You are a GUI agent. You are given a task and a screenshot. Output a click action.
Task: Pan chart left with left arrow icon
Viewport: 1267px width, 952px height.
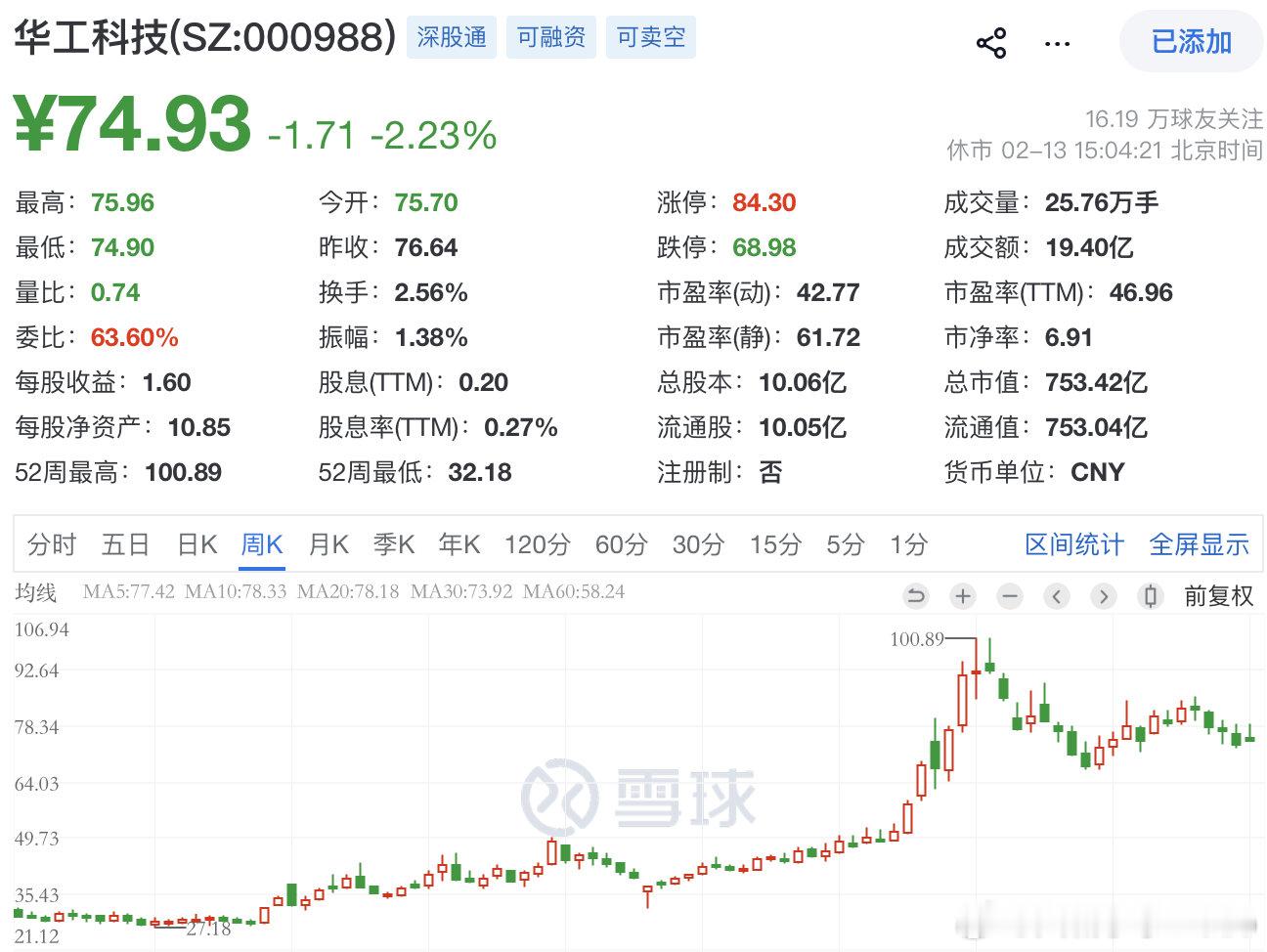[x=1057, y=596]
